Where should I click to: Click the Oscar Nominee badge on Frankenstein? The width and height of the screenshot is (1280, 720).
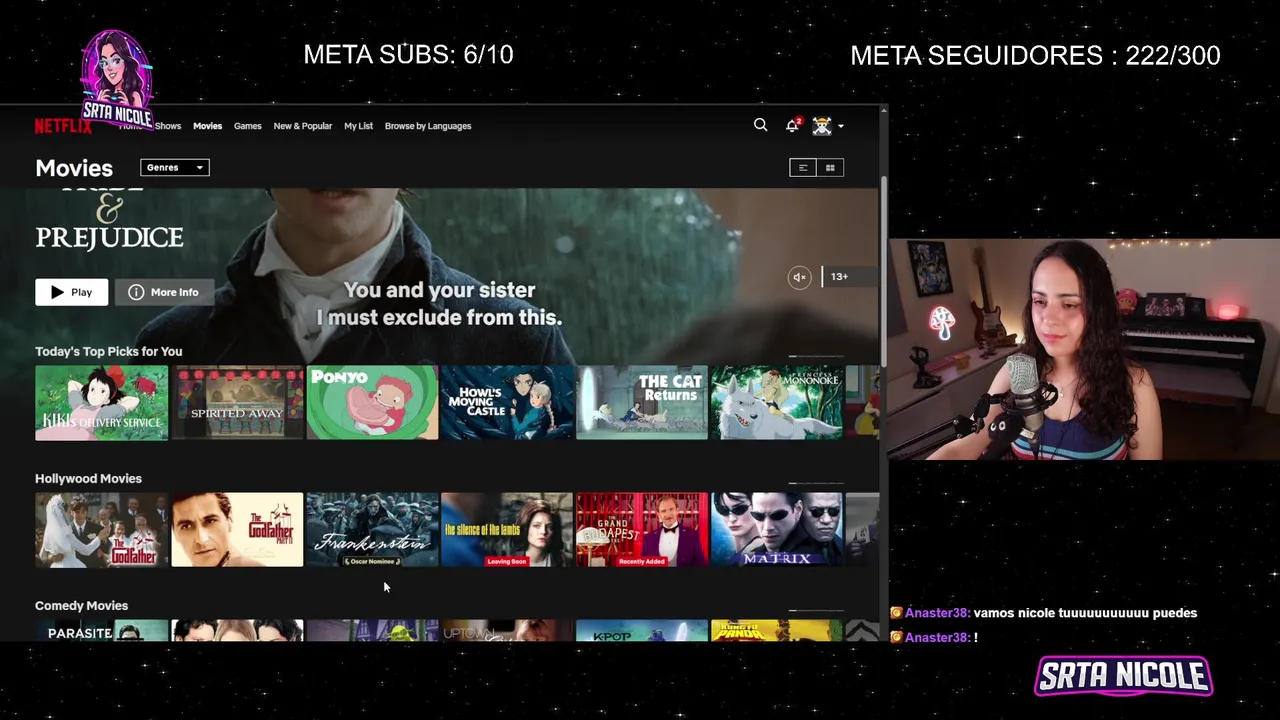pyautogui.click(x=372, y=561)
